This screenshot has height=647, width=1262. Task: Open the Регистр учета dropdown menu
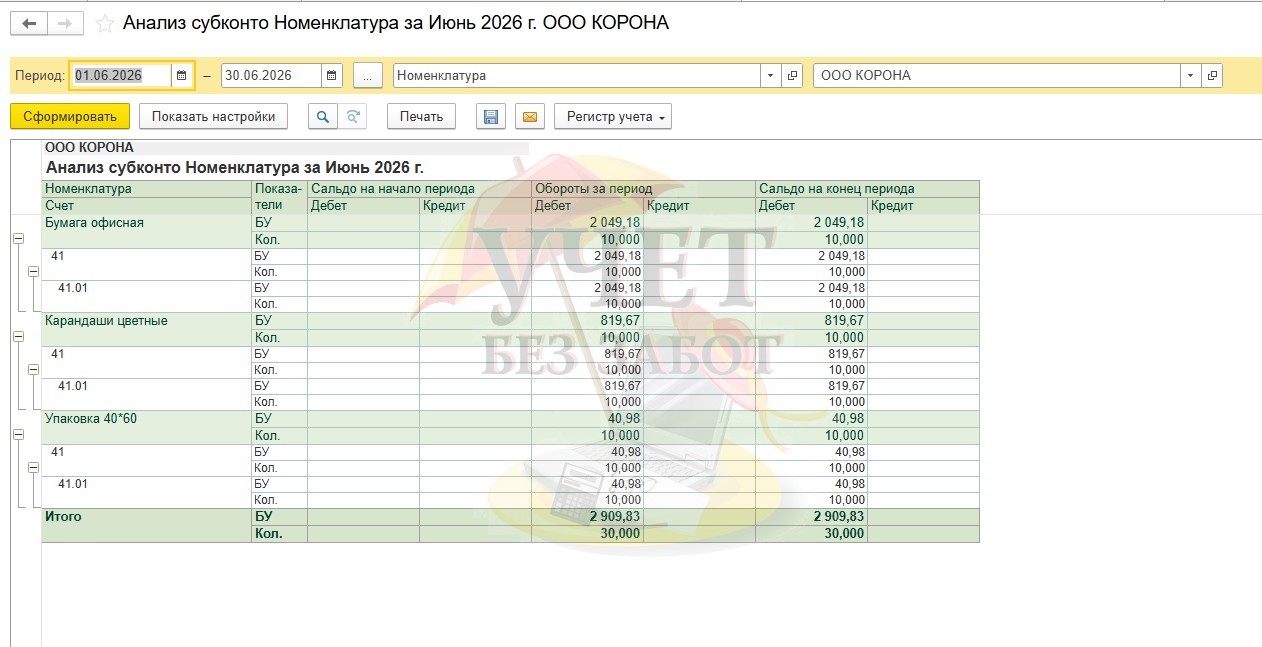(x=613, y=117)
